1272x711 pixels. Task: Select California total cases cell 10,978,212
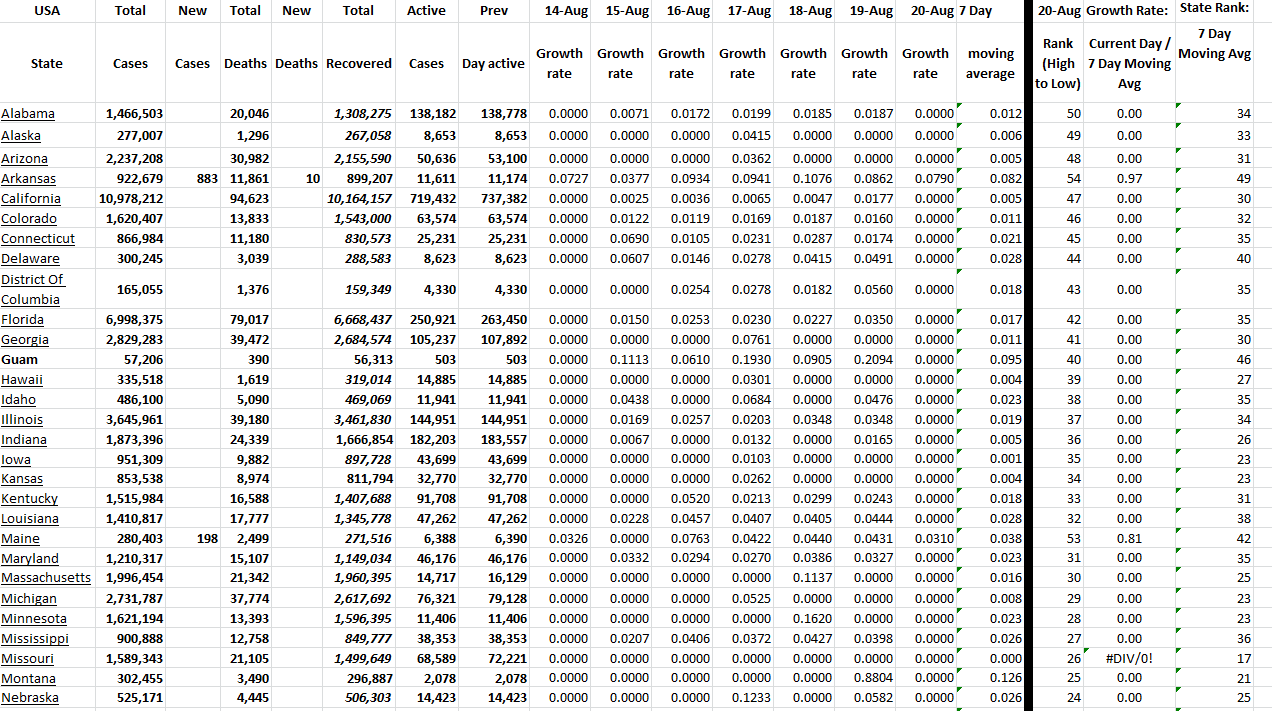point(131,199)
